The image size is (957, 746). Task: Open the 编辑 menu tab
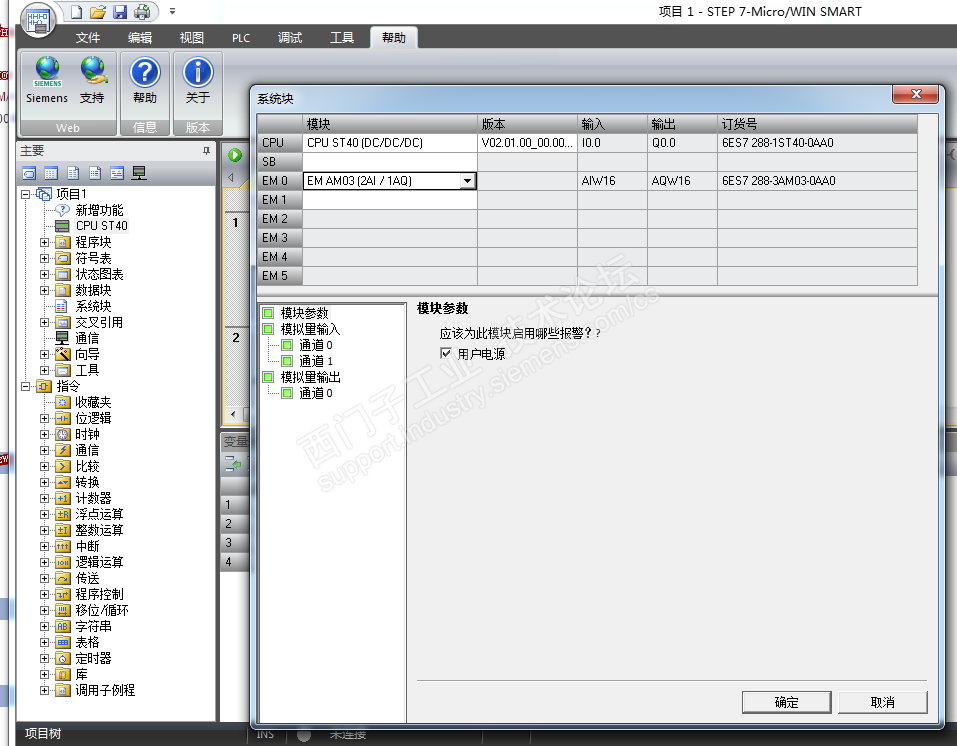coord(140,38)
